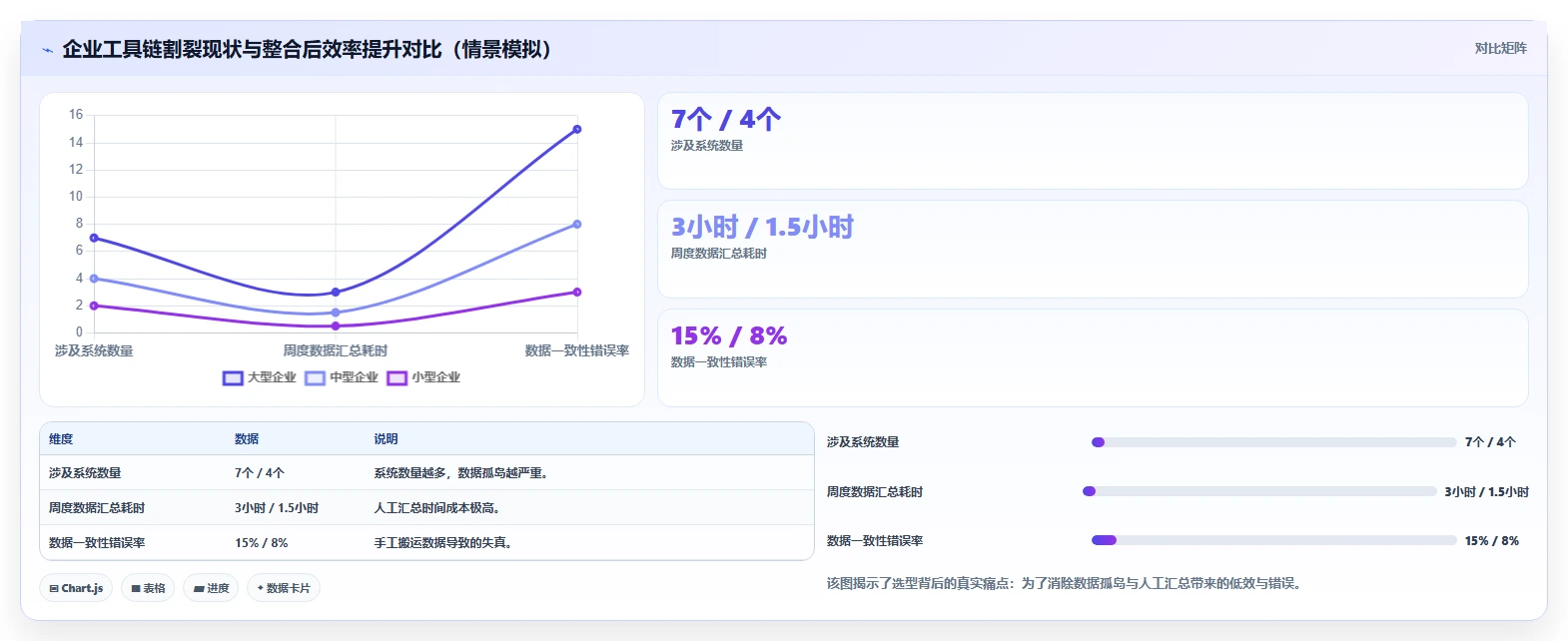
Task: Click the 对比矩阵 label
Action: [1500, 48]
